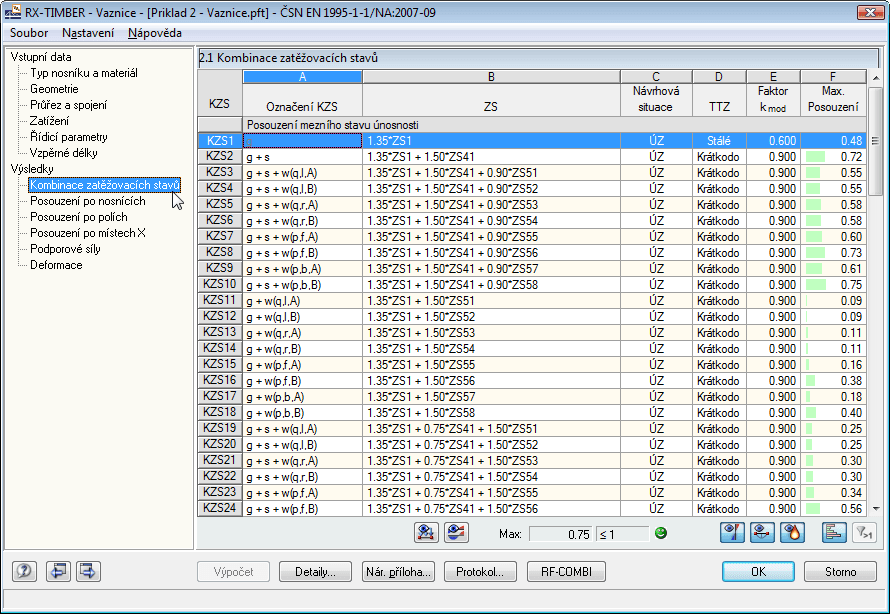
Task: Go to next window with right arrow icon
Action: pos(88,571)
